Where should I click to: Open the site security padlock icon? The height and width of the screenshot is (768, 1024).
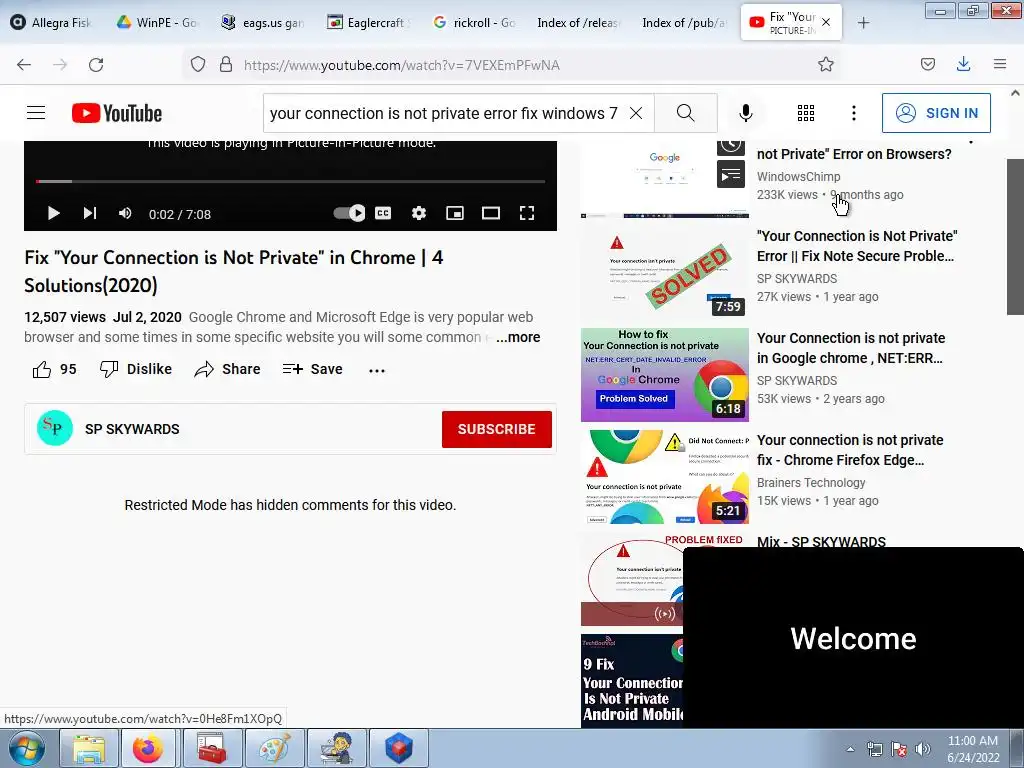226,64
